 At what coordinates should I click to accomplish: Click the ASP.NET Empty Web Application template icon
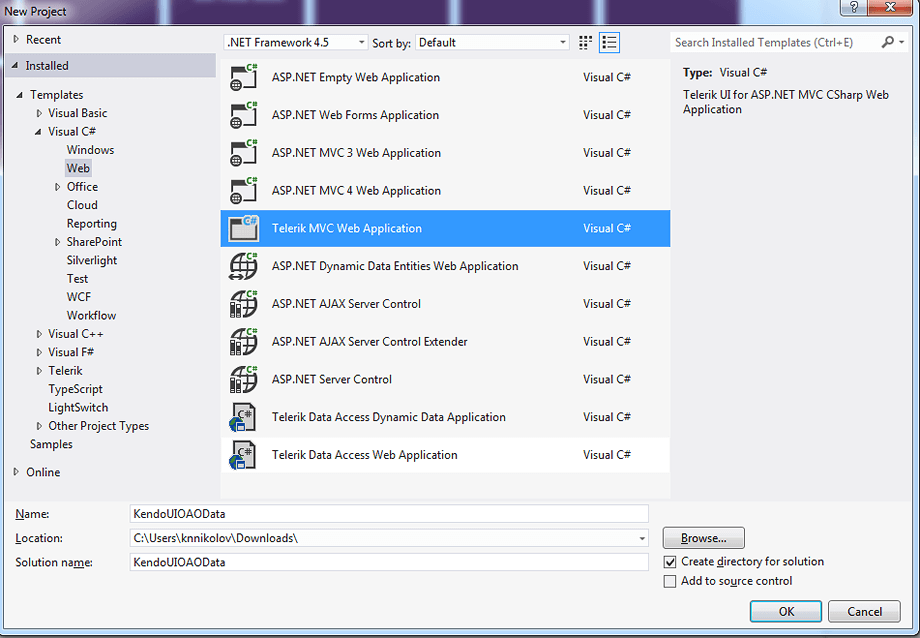243,77
